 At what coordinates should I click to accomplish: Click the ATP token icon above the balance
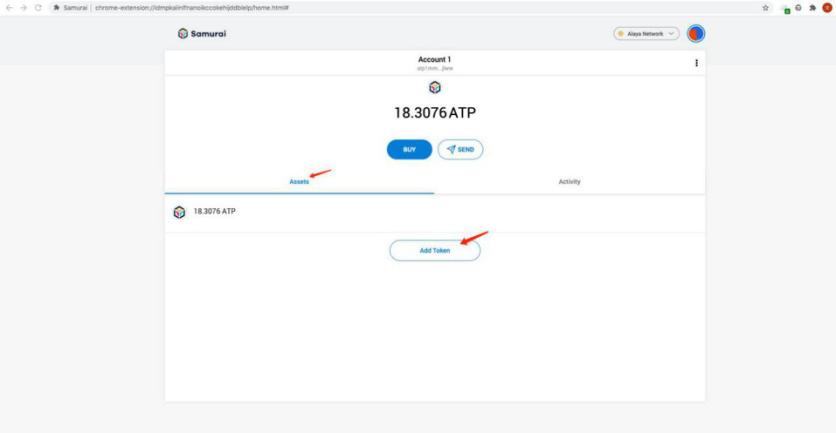point(434,89)
